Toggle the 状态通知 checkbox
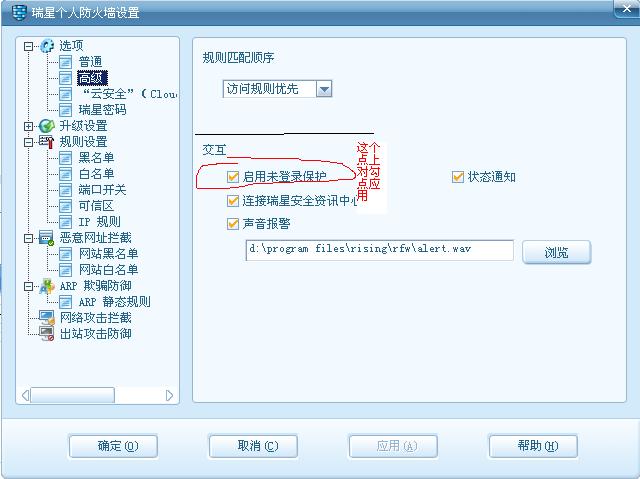This screenshot has width=640, height=479. [x=458, y=177]
